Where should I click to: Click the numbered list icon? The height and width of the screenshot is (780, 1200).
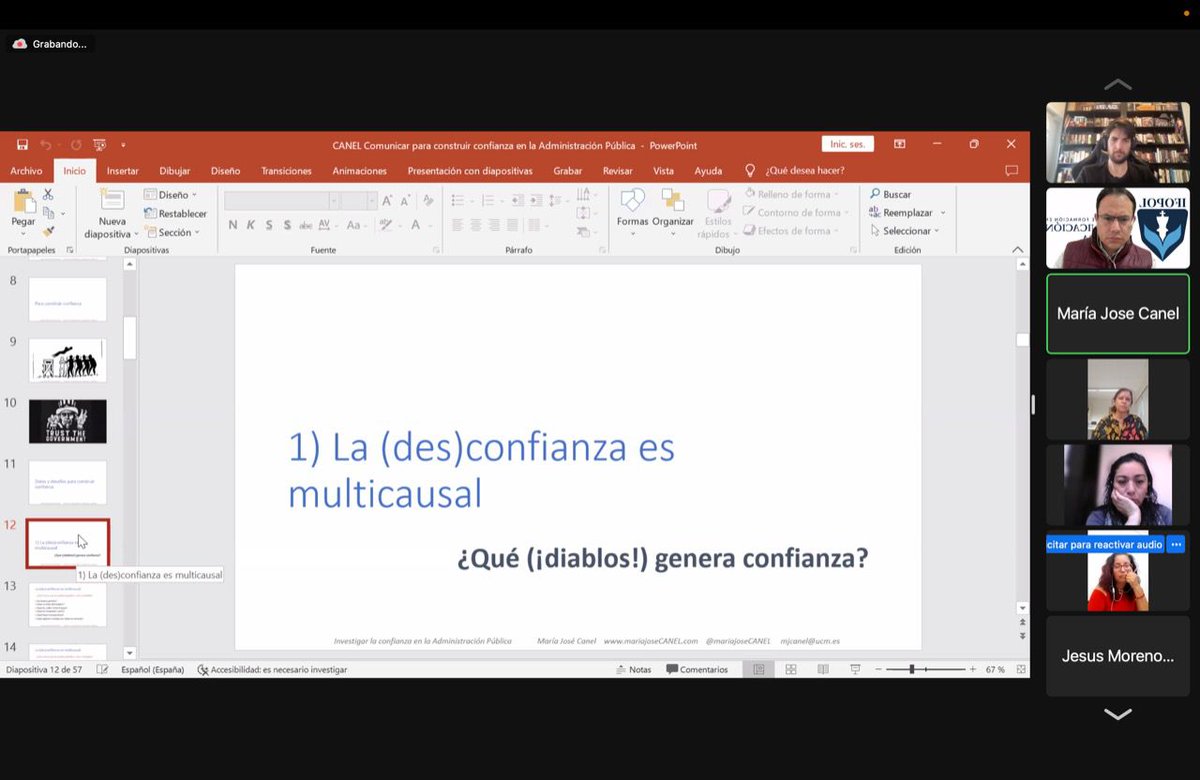coord(488,201)
